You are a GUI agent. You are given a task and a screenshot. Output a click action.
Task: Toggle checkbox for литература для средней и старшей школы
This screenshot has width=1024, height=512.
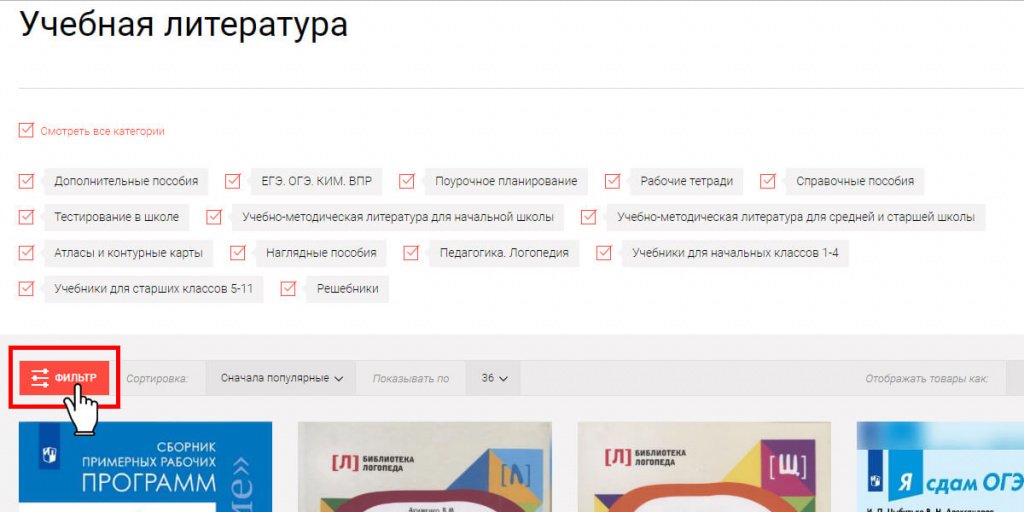(588, 217)
